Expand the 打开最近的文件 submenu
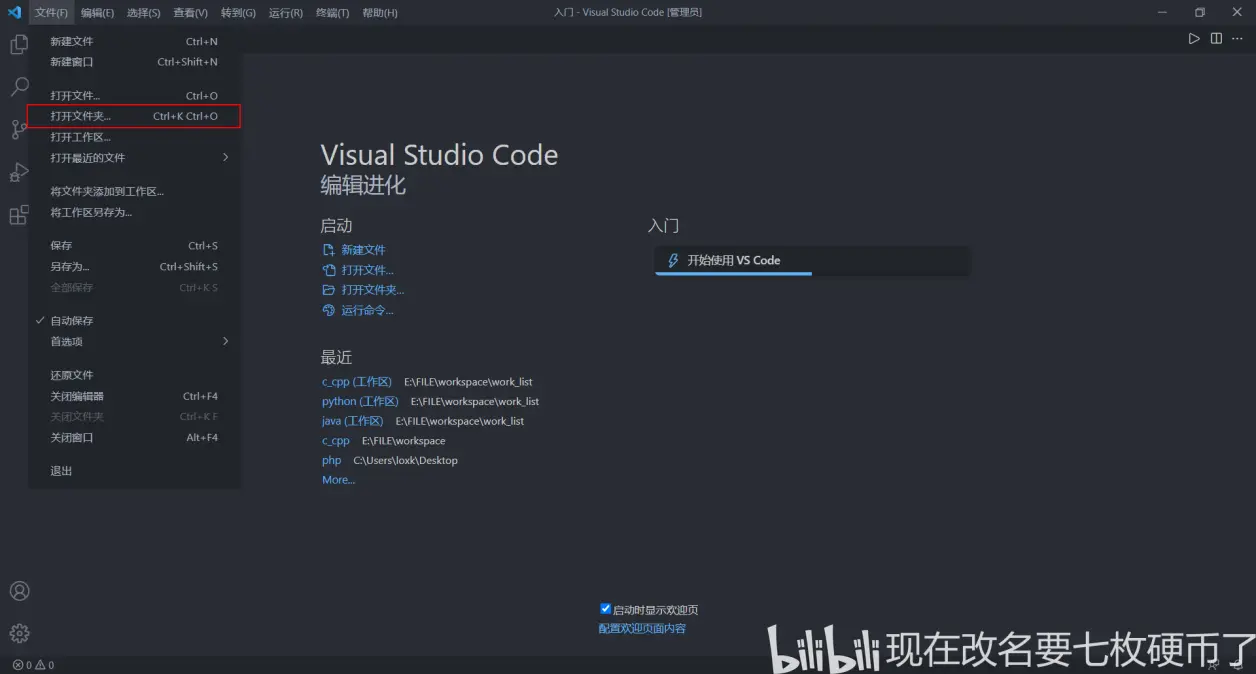This screenshot has height=674, width=1256. click(134, 158)
